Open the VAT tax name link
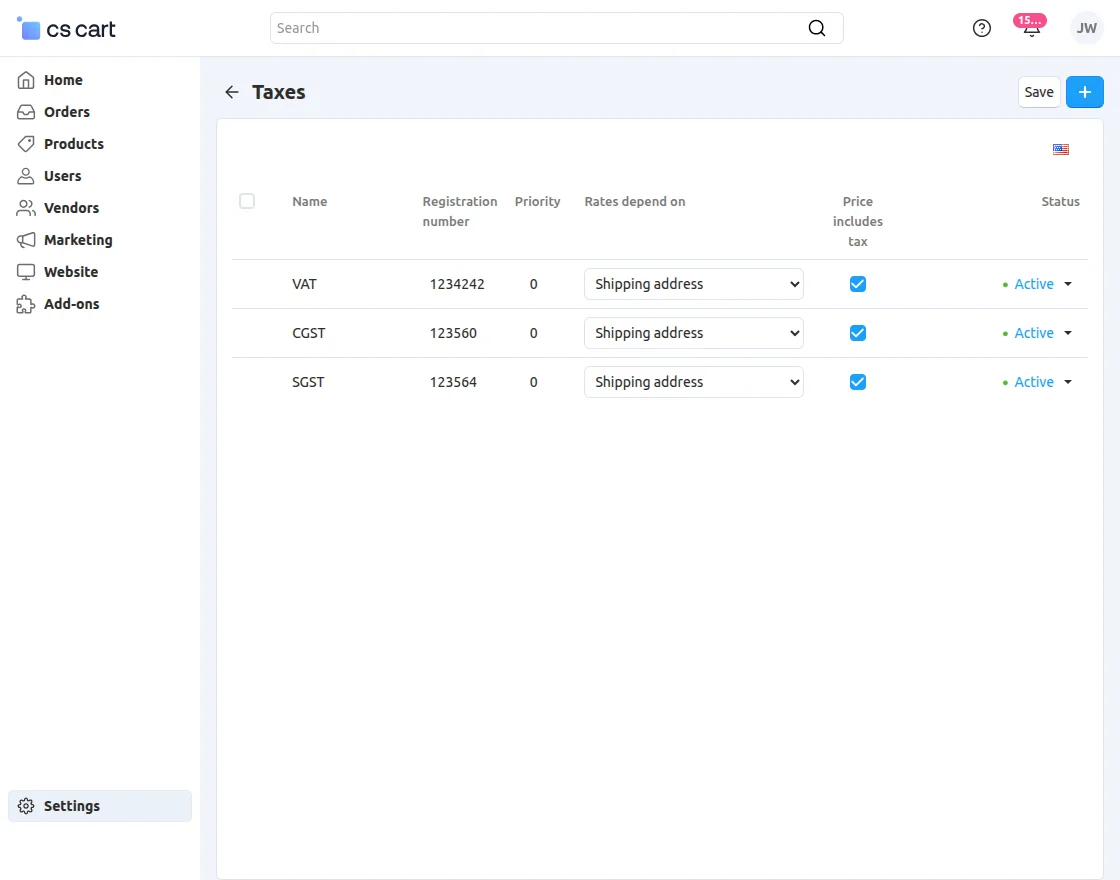This screenshot has width=1120, height=880. [x=304, y=284]
